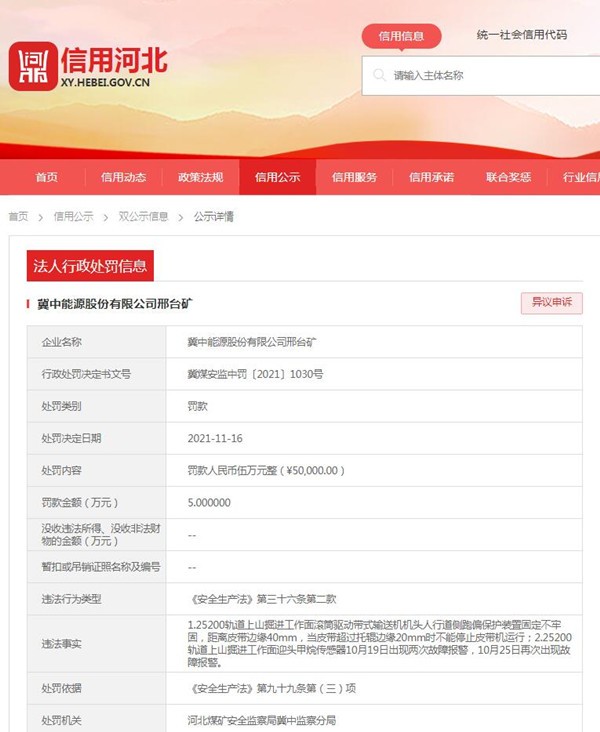Click 《安全生产法》第三十六条第二款 value

point(261,599)
